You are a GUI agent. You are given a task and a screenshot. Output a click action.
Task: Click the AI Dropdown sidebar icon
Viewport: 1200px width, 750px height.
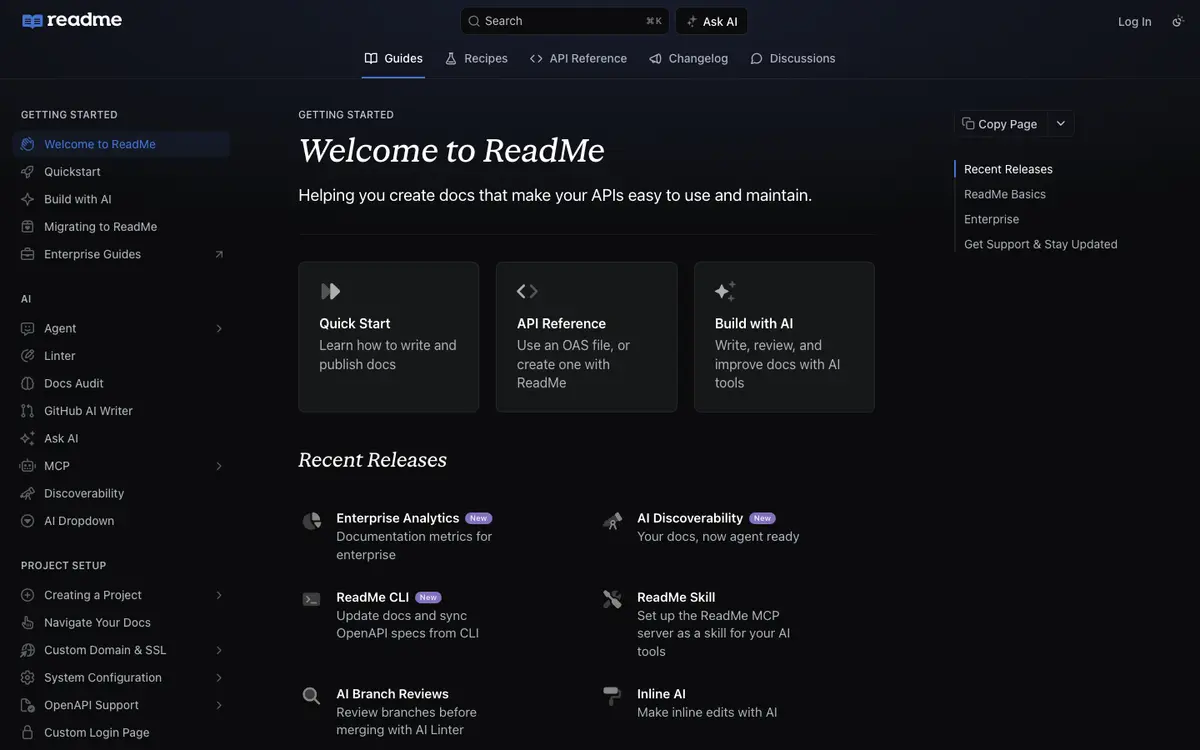click(x=27, y=521)
